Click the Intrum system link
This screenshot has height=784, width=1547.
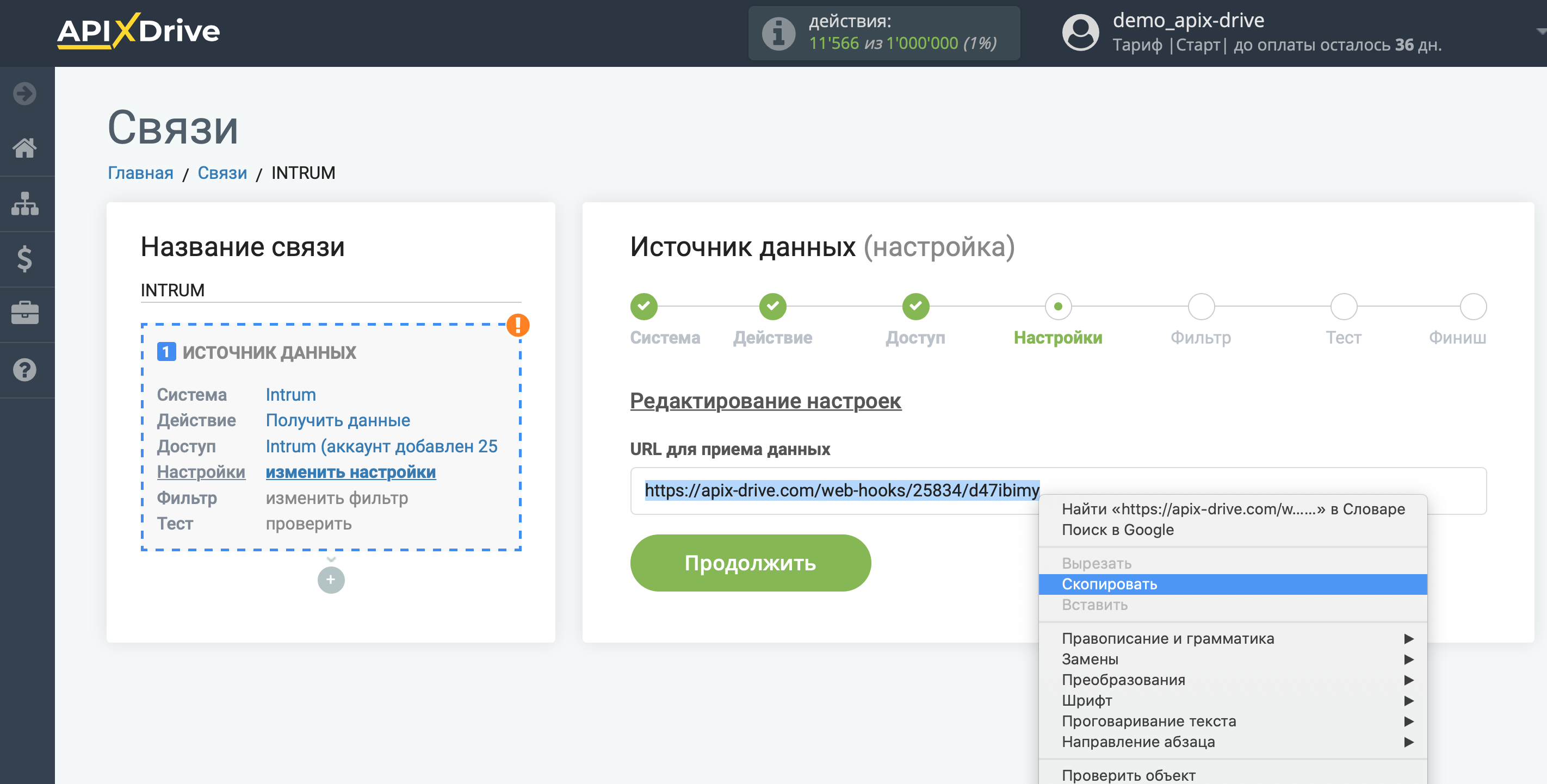pos(290,394)
